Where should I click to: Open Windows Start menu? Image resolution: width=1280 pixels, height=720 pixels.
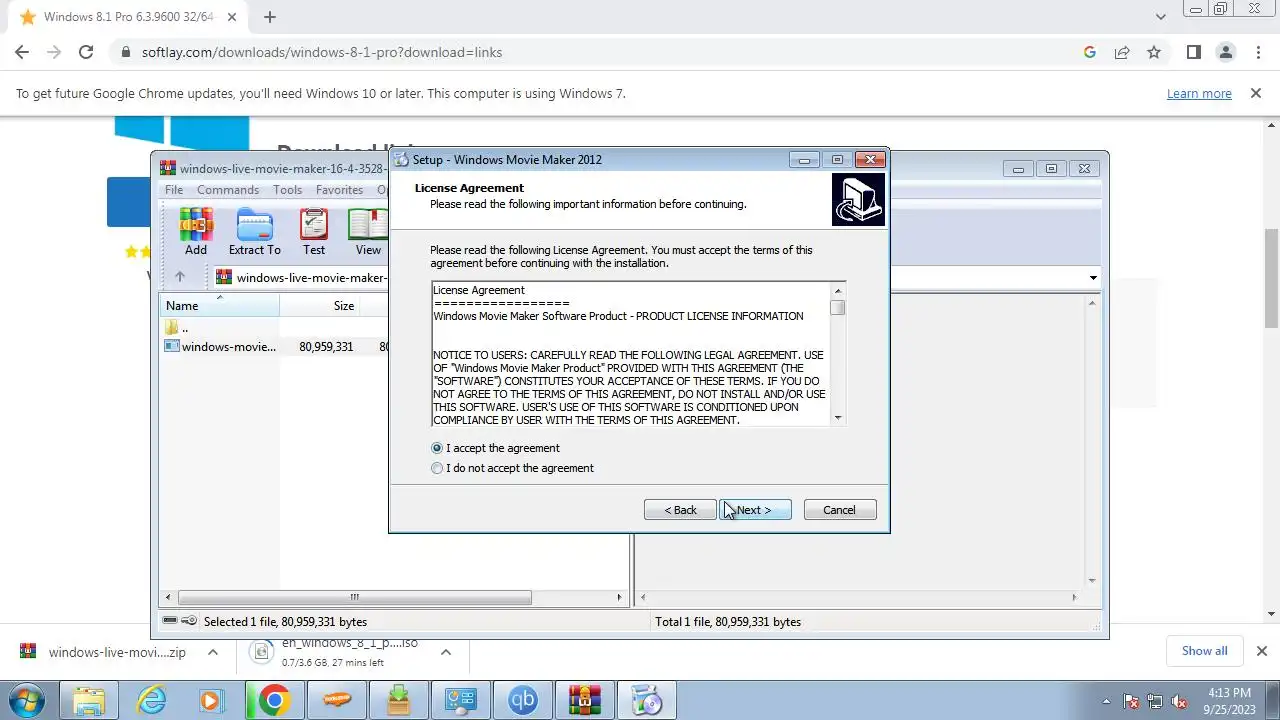pos(27,700)
